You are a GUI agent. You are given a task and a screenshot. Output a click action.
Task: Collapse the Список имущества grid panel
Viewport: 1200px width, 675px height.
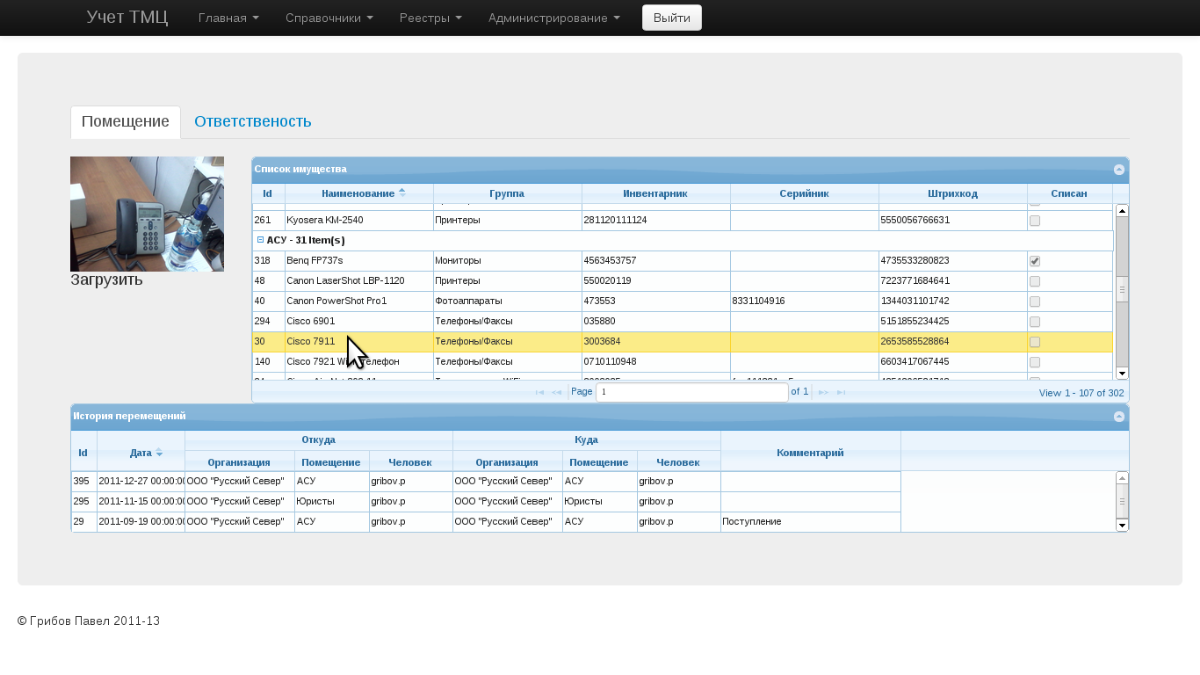click(x=1119, y=170)
